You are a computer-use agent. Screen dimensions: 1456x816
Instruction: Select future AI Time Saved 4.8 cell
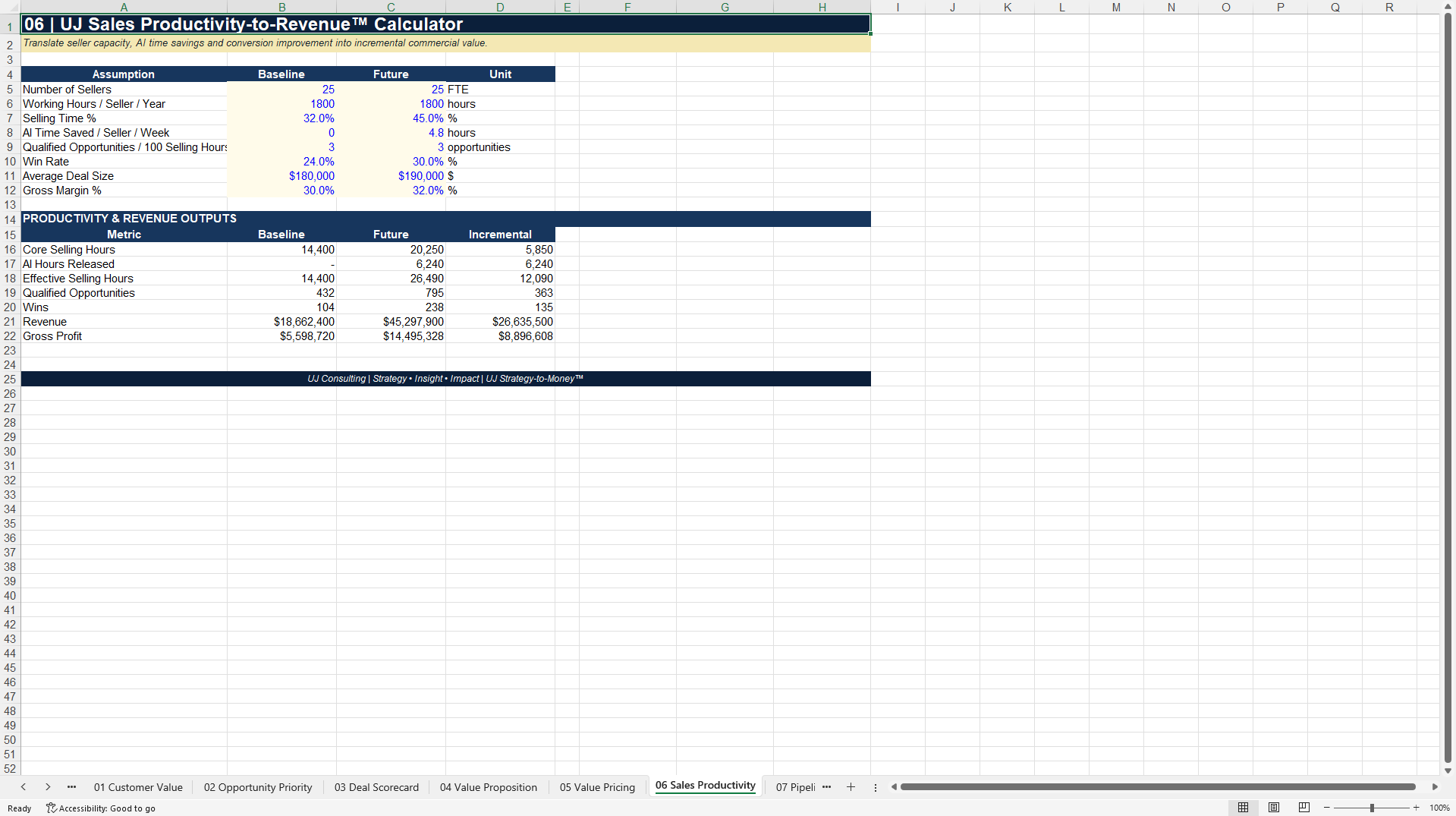[x=391, y=133]
